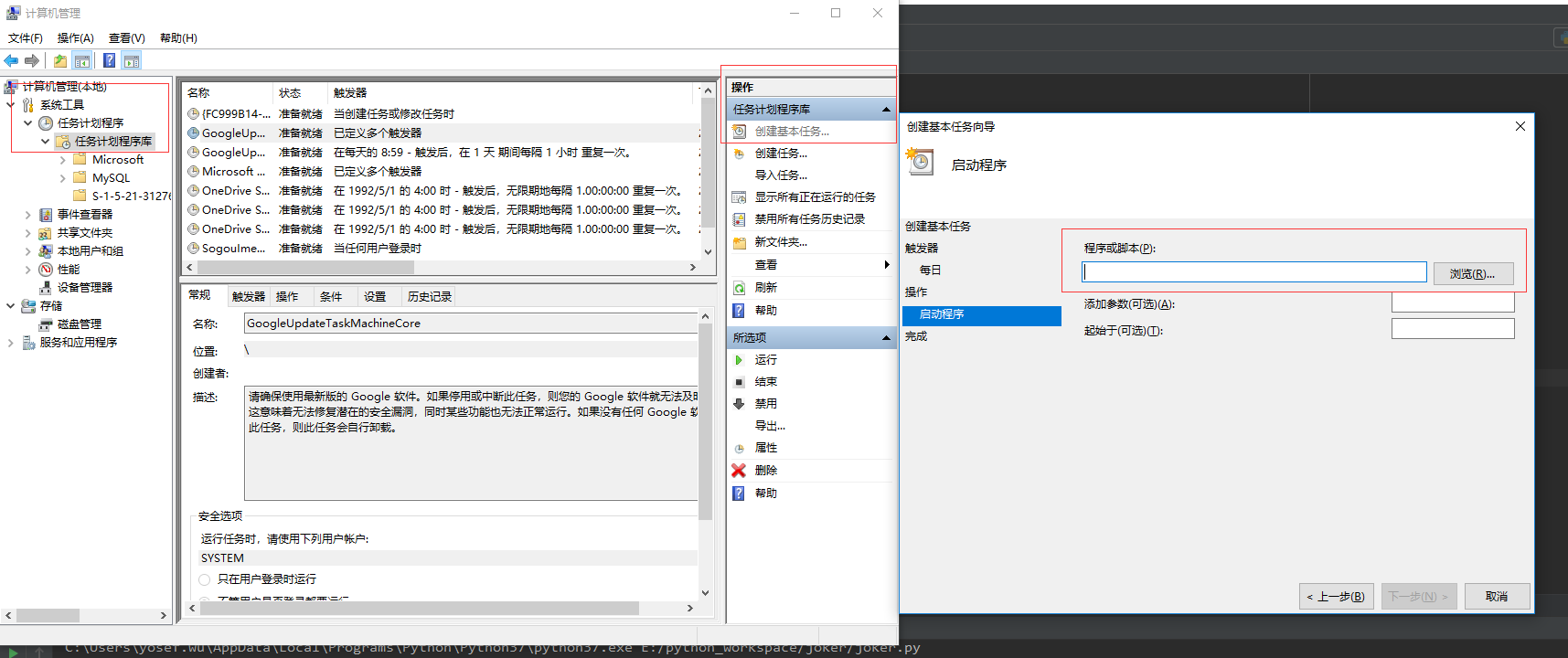
Task: Click the green Run (运行) icon
Action: (739, 360)
